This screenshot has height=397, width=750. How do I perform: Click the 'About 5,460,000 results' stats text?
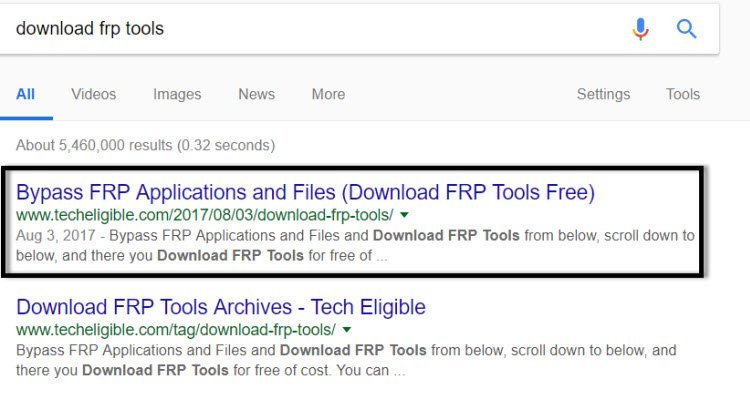pos(145,145)
